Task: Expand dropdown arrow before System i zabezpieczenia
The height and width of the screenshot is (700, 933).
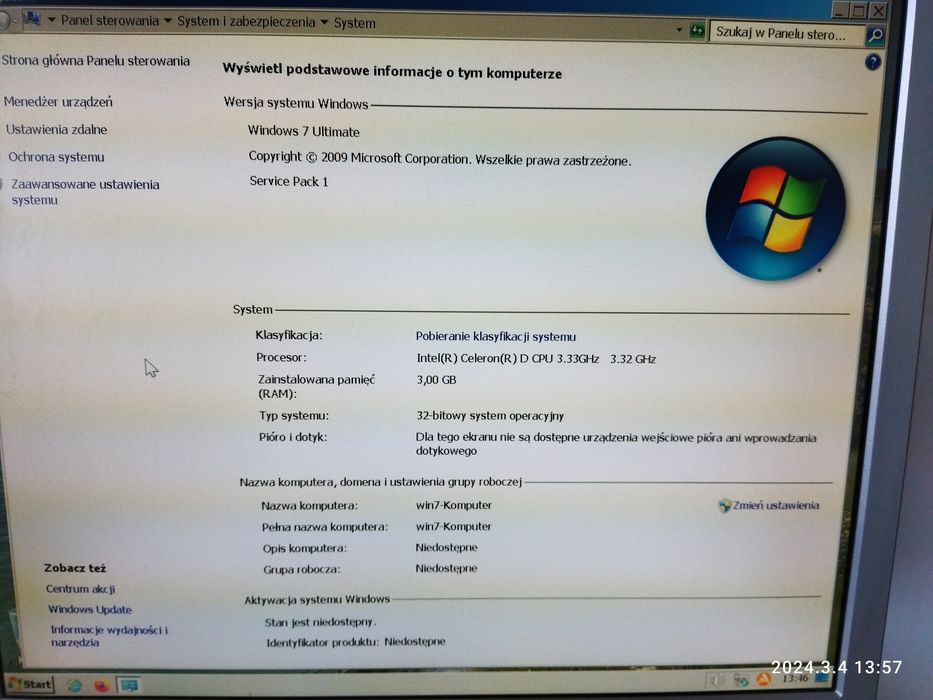Action: point(168,21)
